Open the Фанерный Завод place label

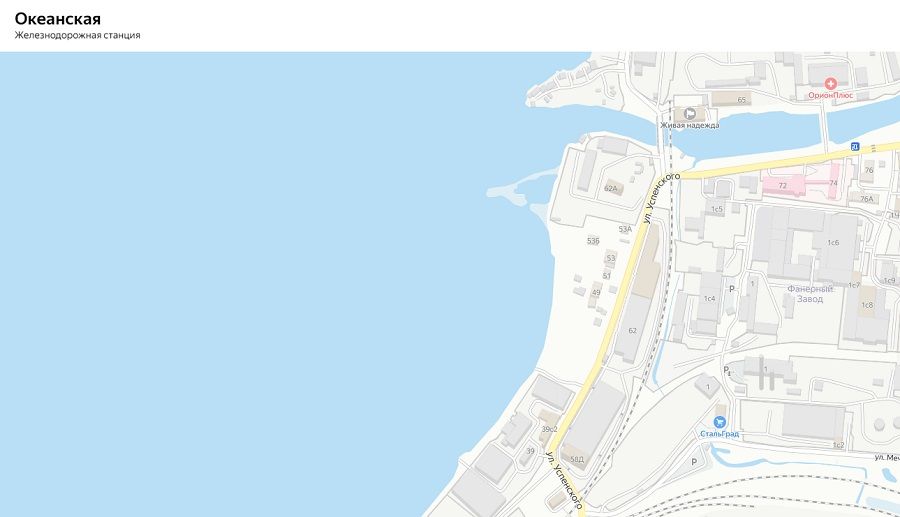pos(810,294)
